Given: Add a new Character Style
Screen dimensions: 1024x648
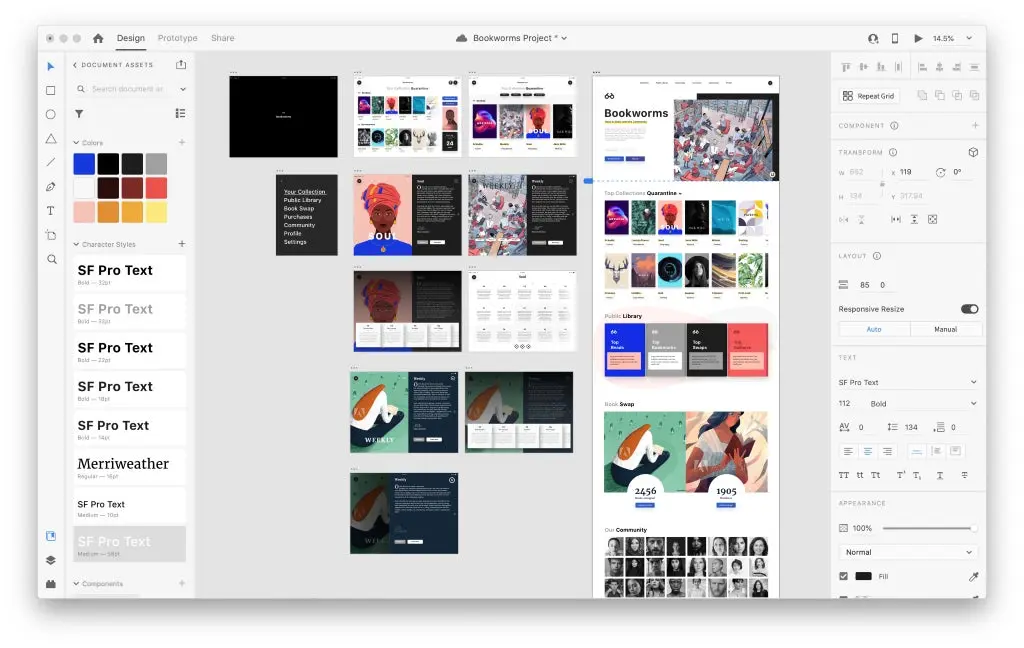Looking at the screenshot, I should (181, 244).
